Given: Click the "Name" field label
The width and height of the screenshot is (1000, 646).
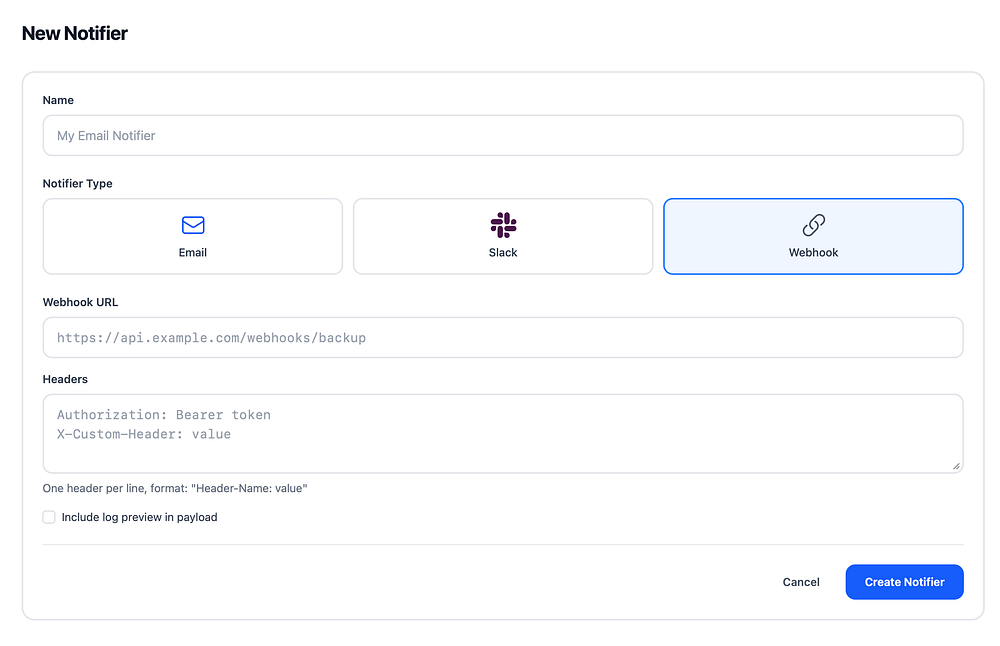Looking at the screenshot, I should 58,100.
